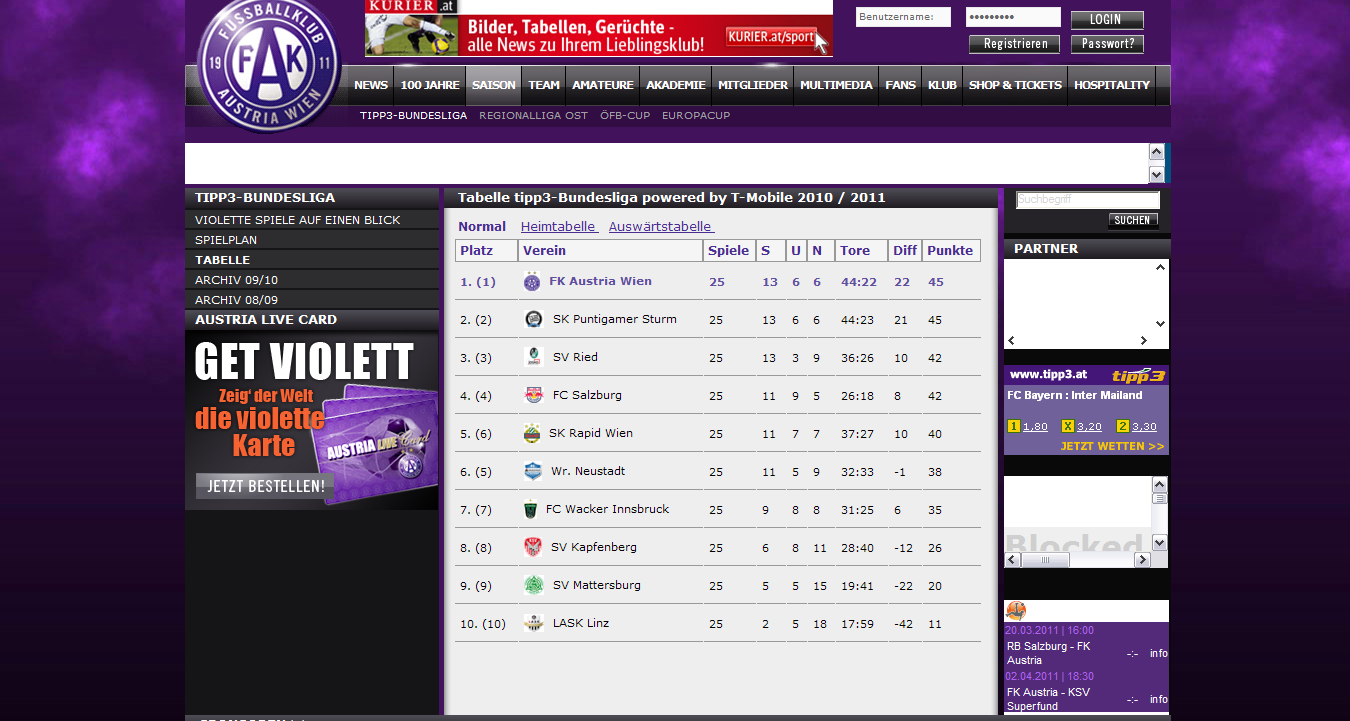The height and width of the screenshot is (721, 1350).
Task: Open the MITGLIEDER menu
Action: [753, 85]
